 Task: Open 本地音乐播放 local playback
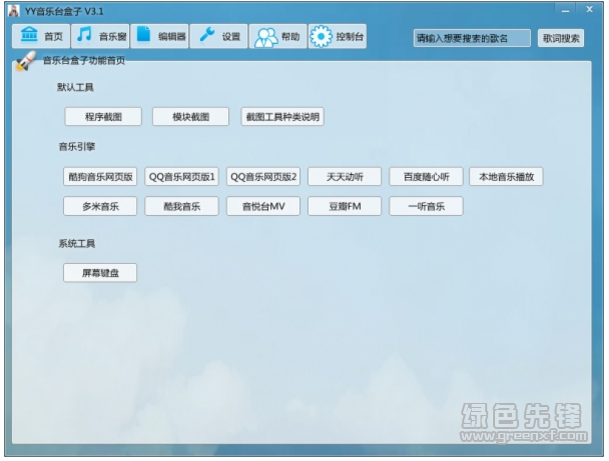506,177
